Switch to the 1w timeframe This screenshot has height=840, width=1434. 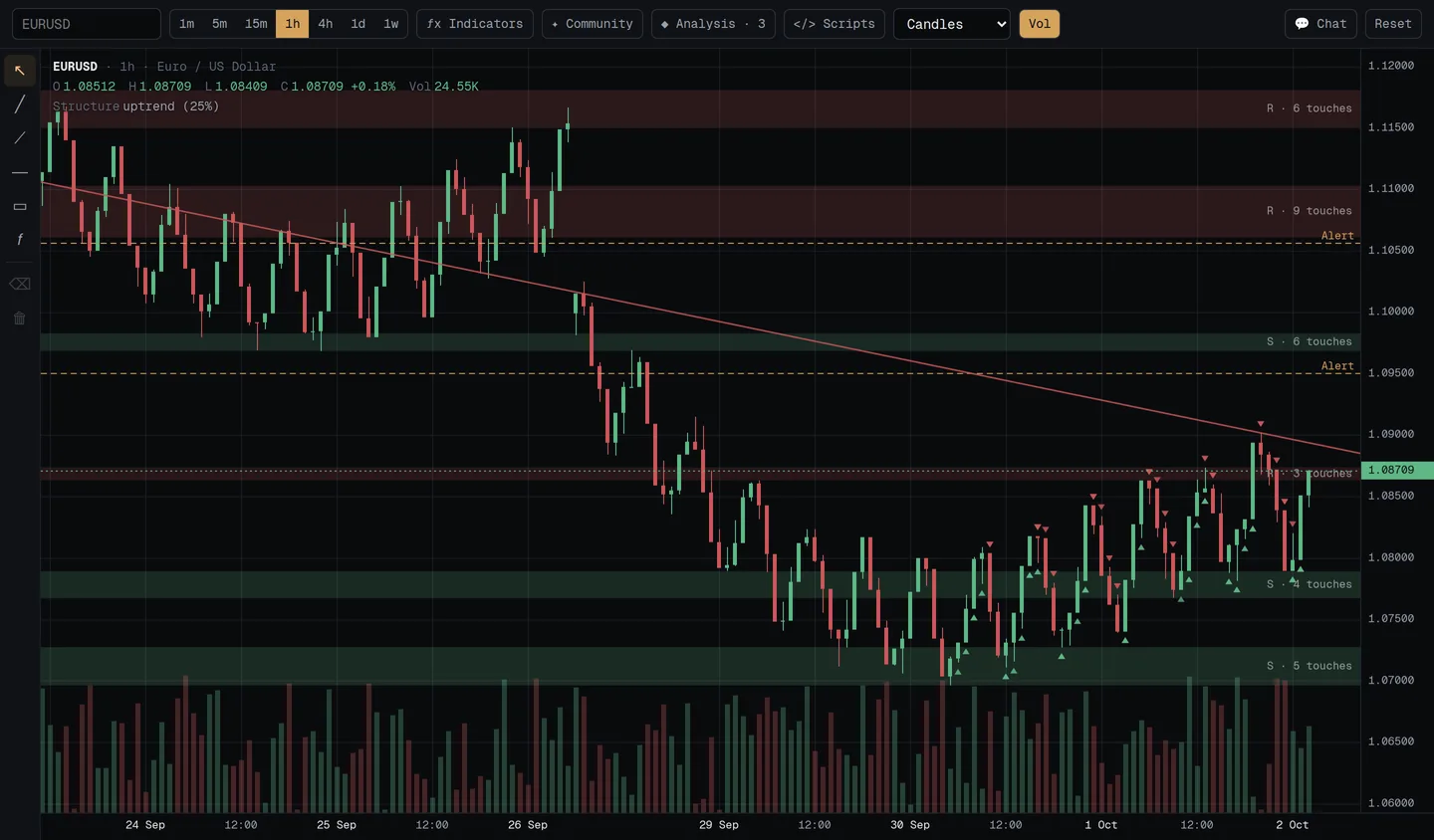pos(391,24)
